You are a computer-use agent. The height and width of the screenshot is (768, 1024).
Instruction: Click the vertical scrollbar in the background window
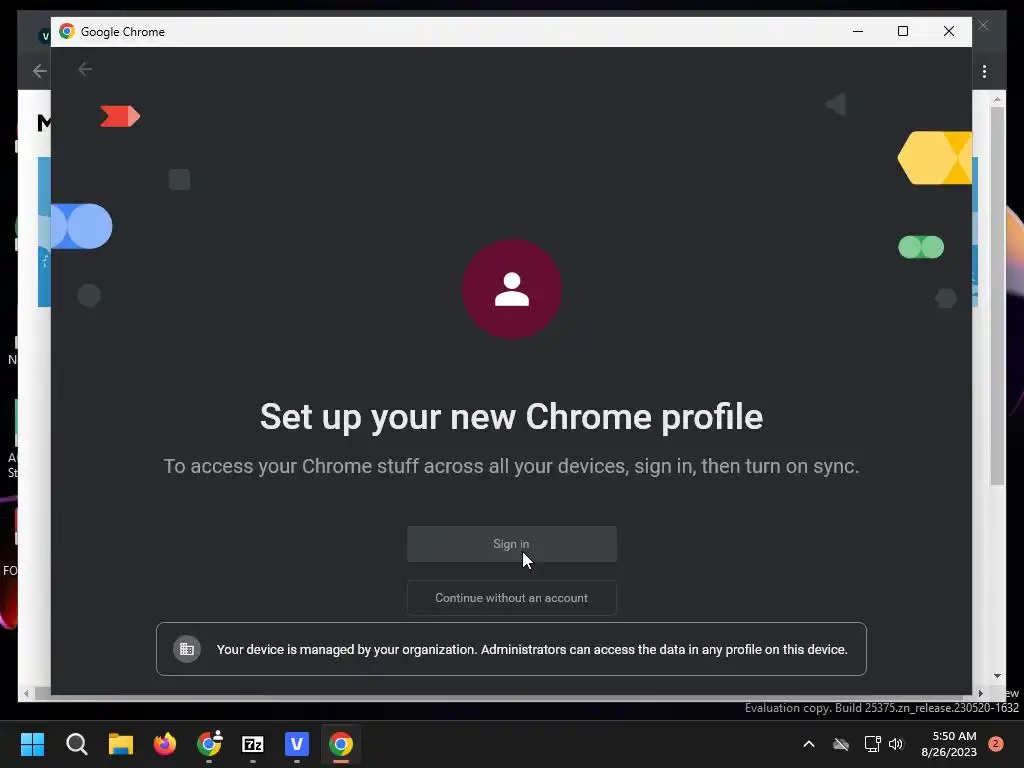point(997,296)
